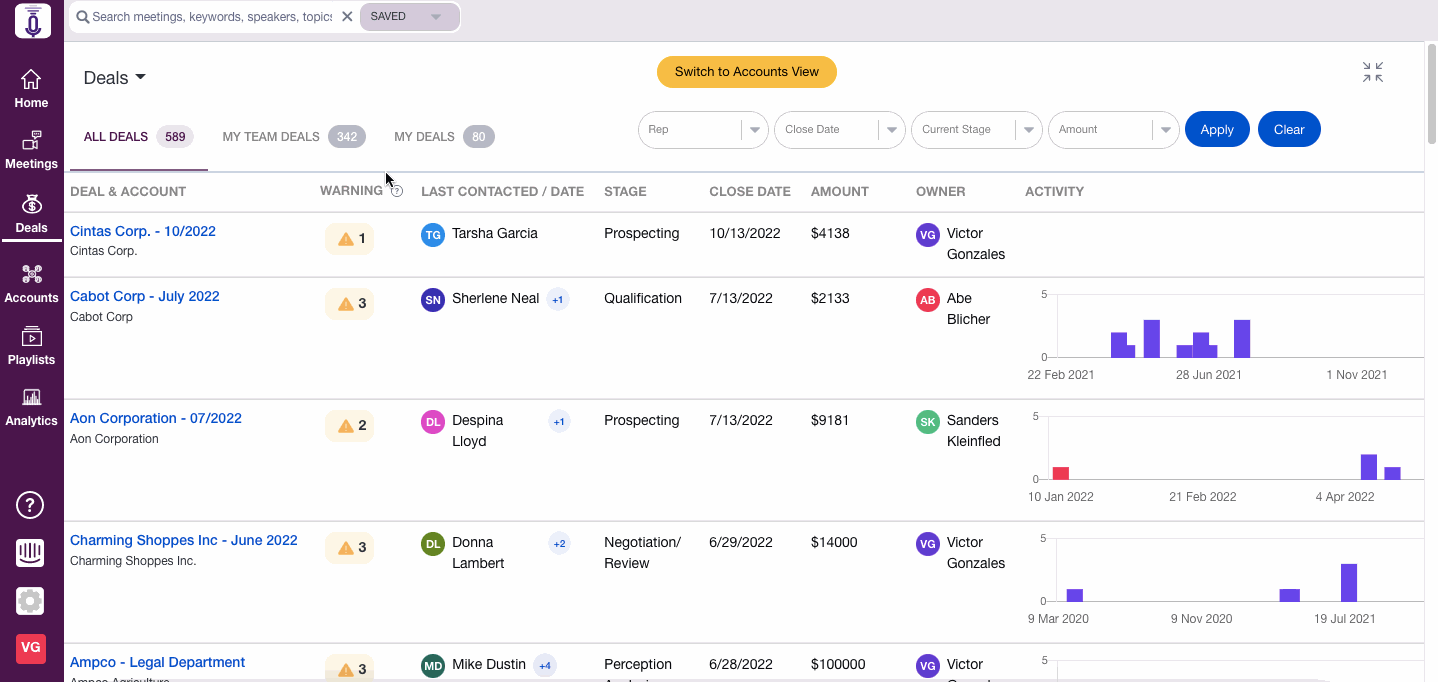Viewport: 1438px width, 682px height.
Task: Clear the search box with X
Action: [x=347, y=17]
